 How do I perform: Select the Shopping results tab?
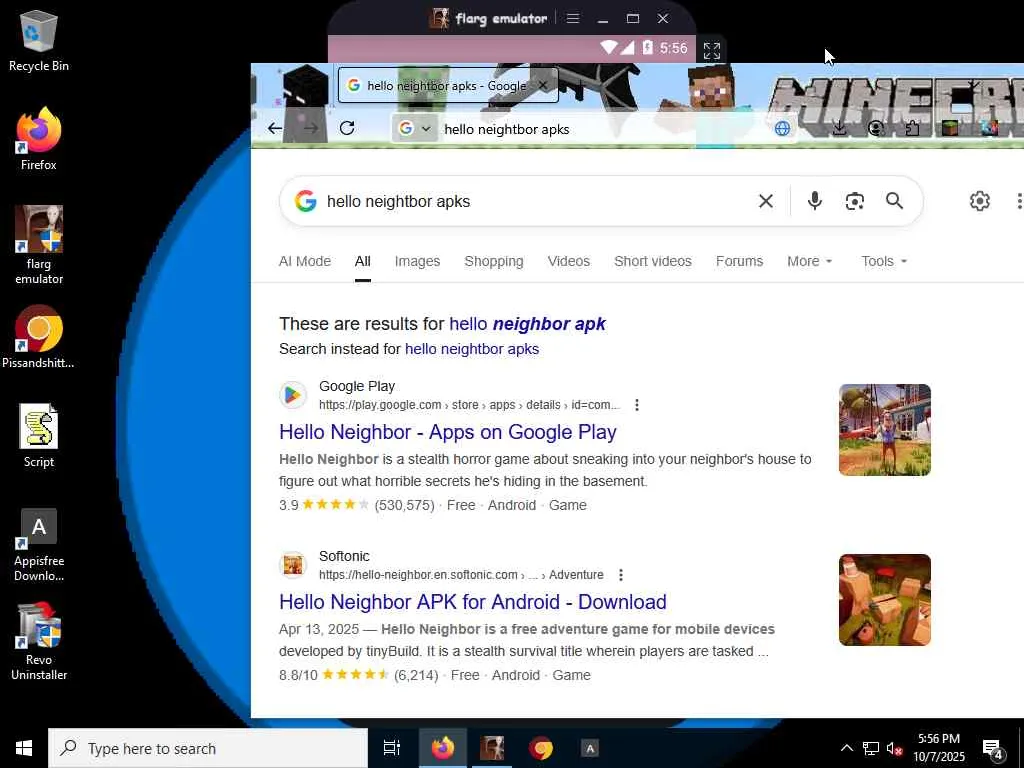coord(494,261)
